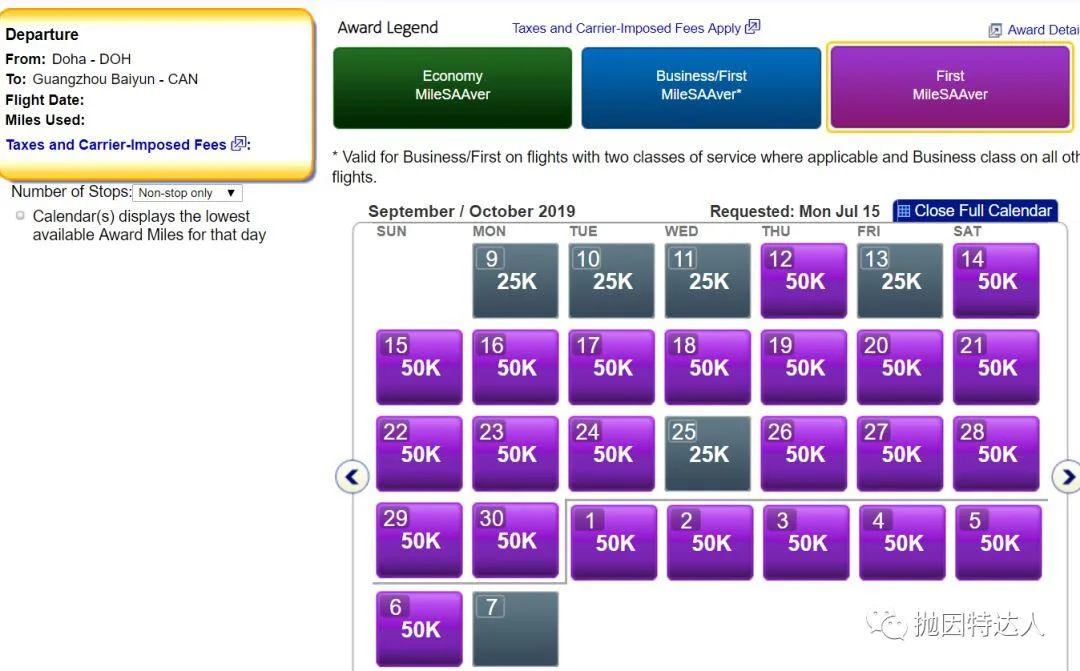Select First MileSAAver award type

point(949,86)
